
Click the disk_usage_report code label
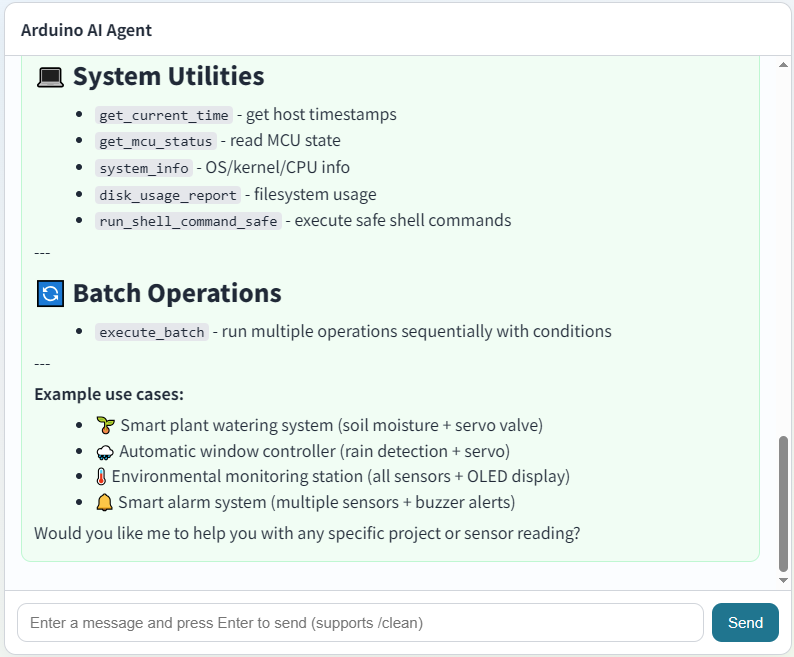point(168,195)
